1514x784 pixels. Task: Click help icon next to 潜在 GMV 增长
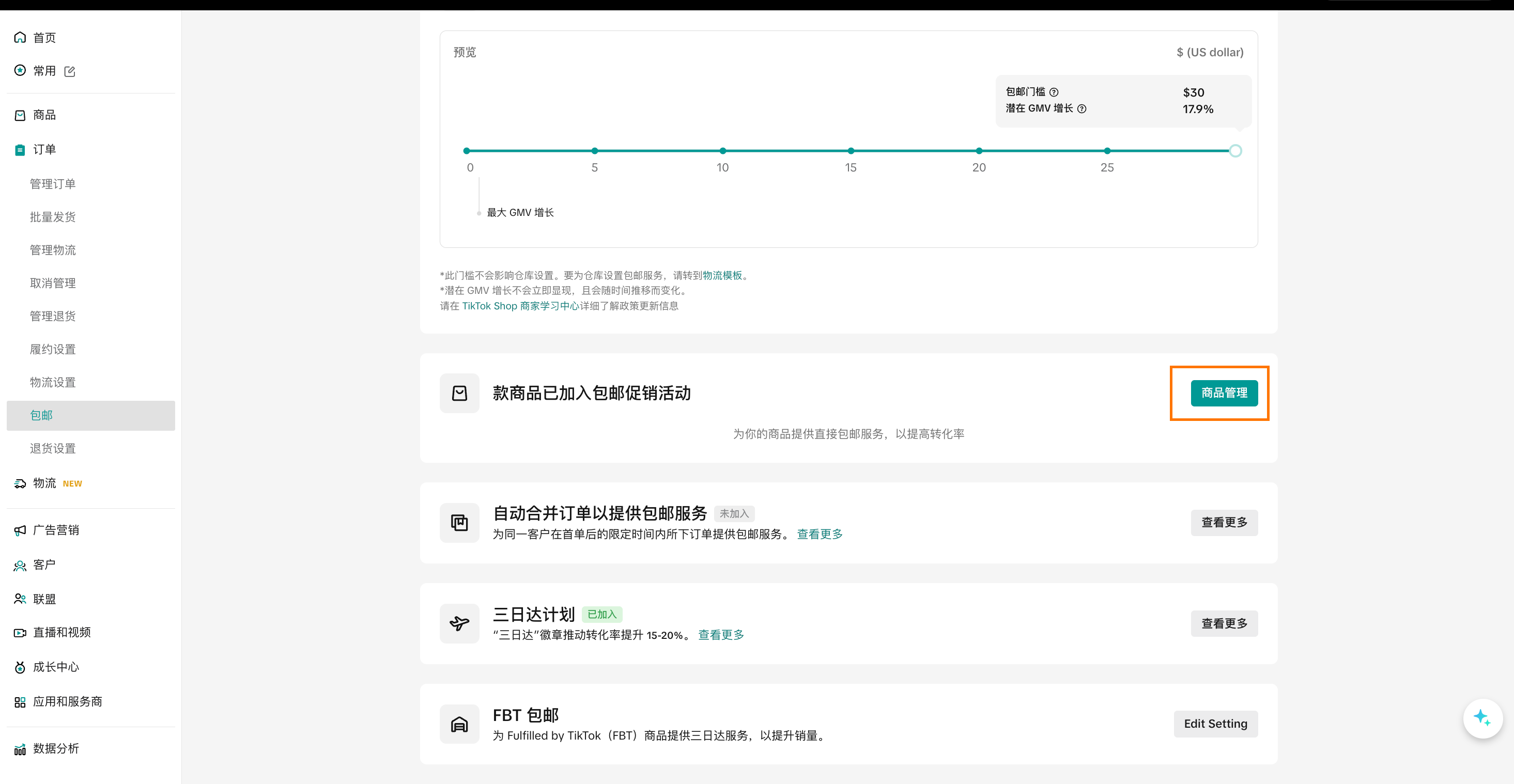click(x=1082, y=108)
